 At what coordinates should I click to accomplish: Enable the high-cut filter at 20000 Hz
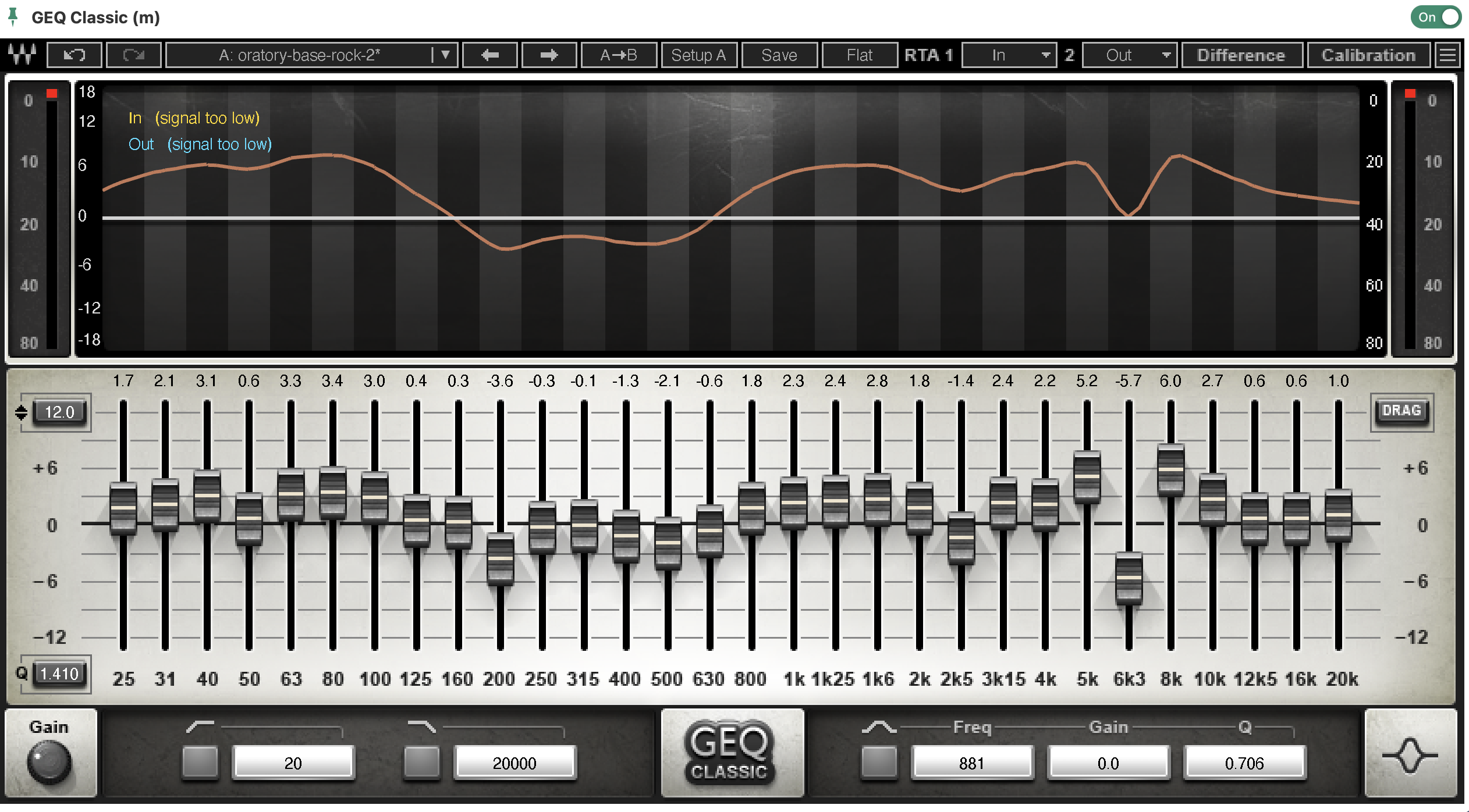[421, 763]
